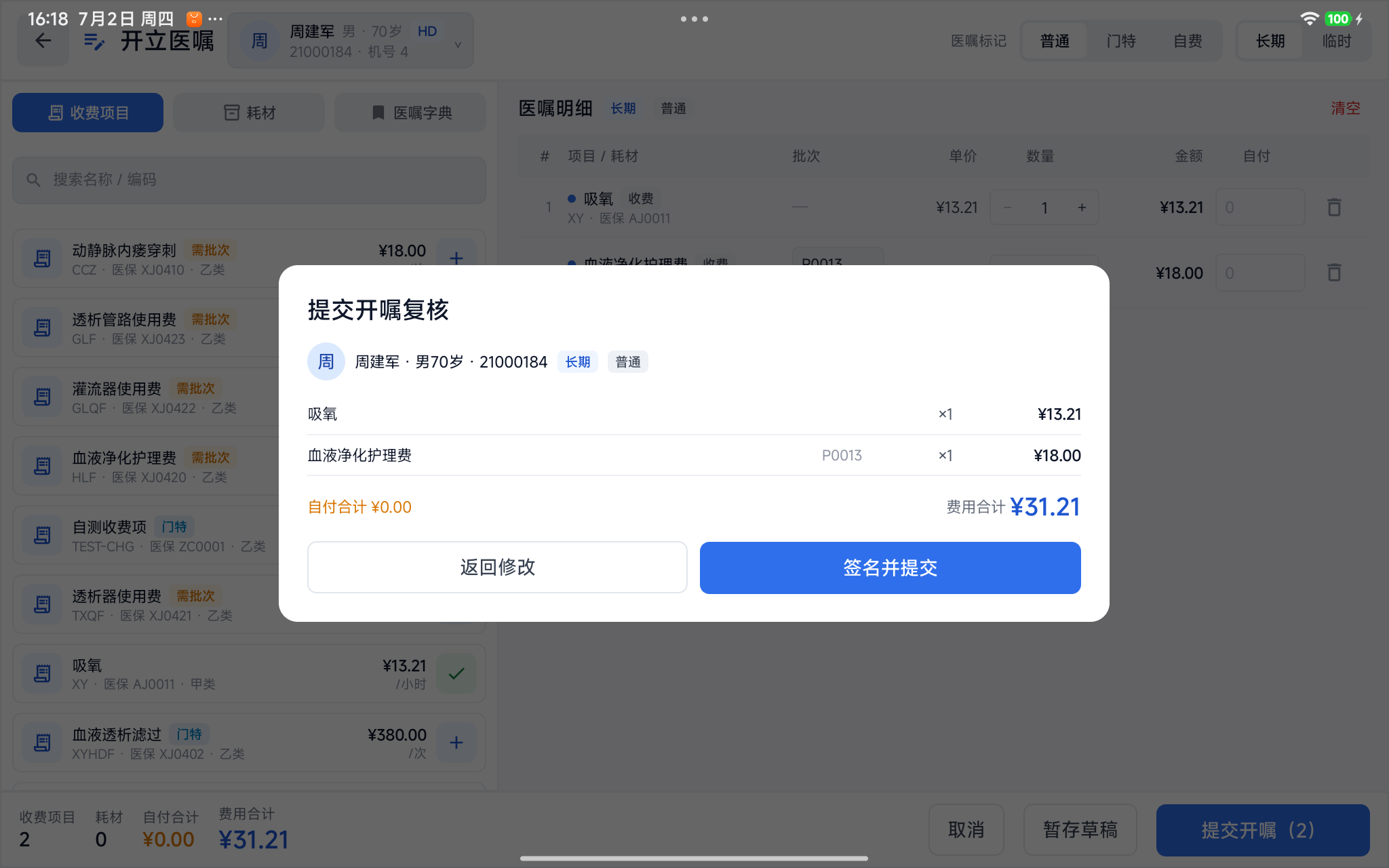Click the orange app status icon
This screenshot has height=868, width=1389.
point(194,19)
